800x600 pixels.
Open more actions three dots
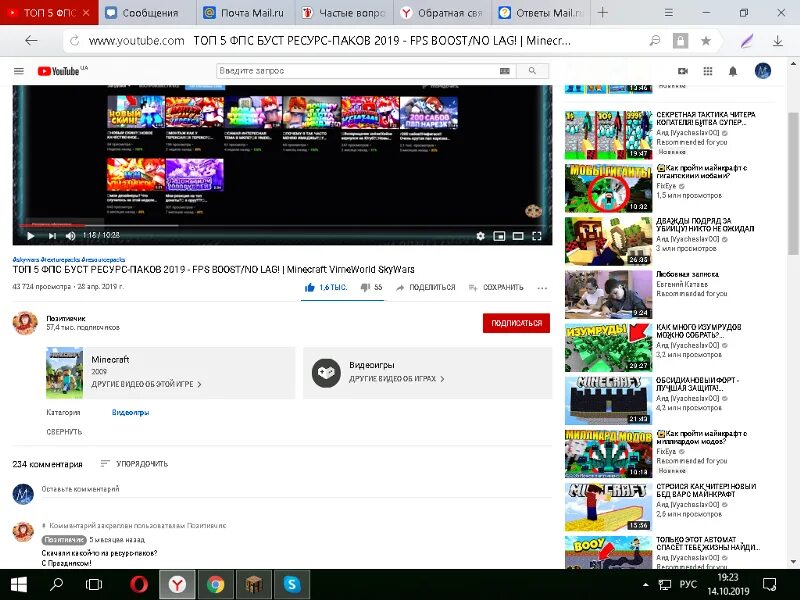(x=542, y=288)
